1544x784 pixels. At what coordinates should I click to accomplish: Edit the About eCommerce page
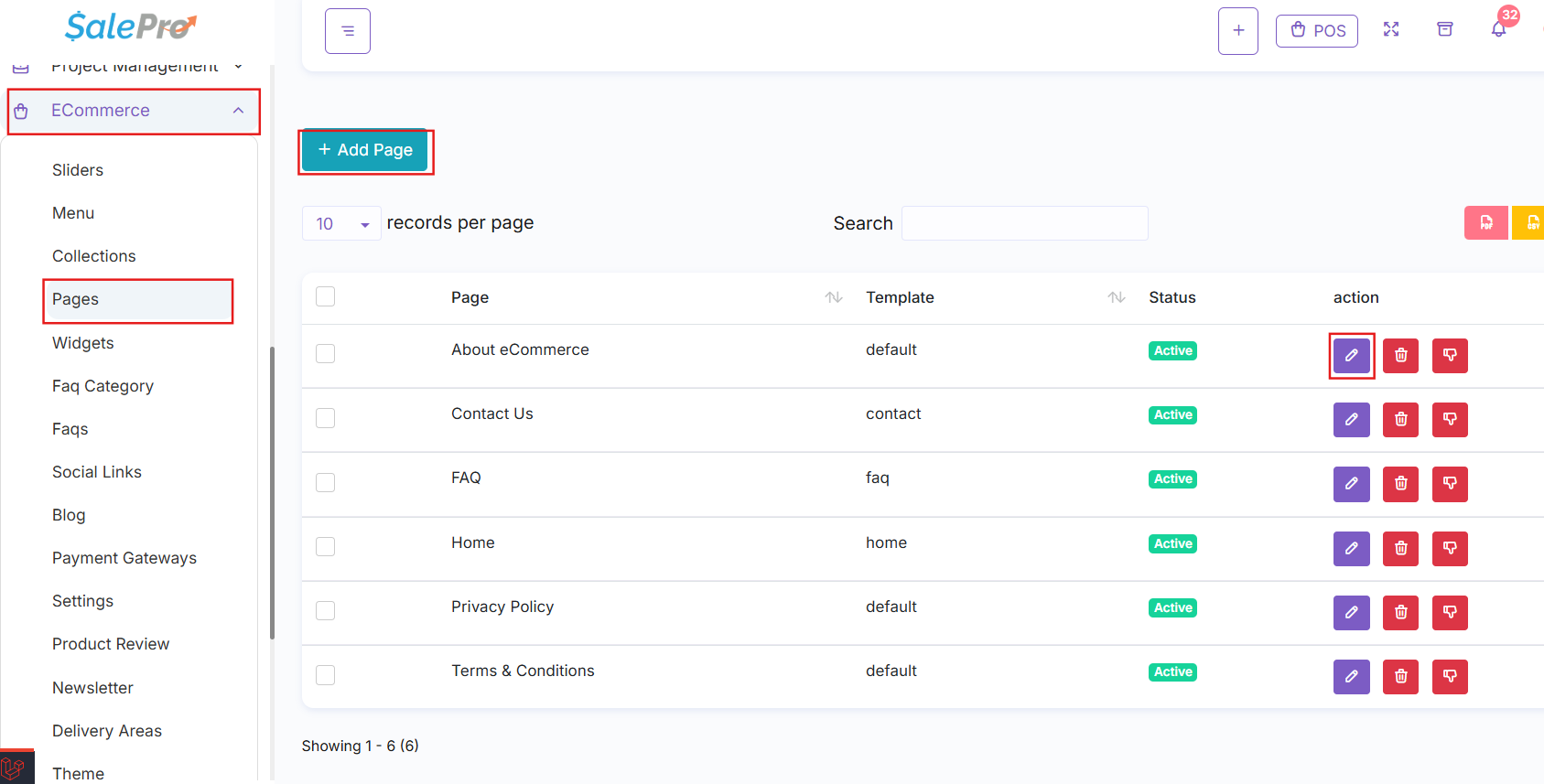tap(1352, 355)
